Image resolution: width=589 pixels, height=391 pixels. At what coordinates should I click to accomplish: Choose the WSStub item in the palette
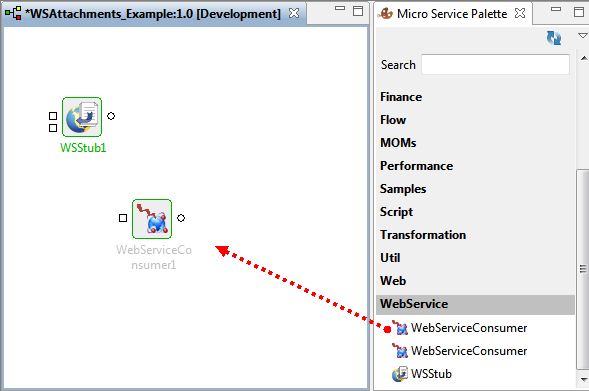pyautogui.click(x=422, y=374)
